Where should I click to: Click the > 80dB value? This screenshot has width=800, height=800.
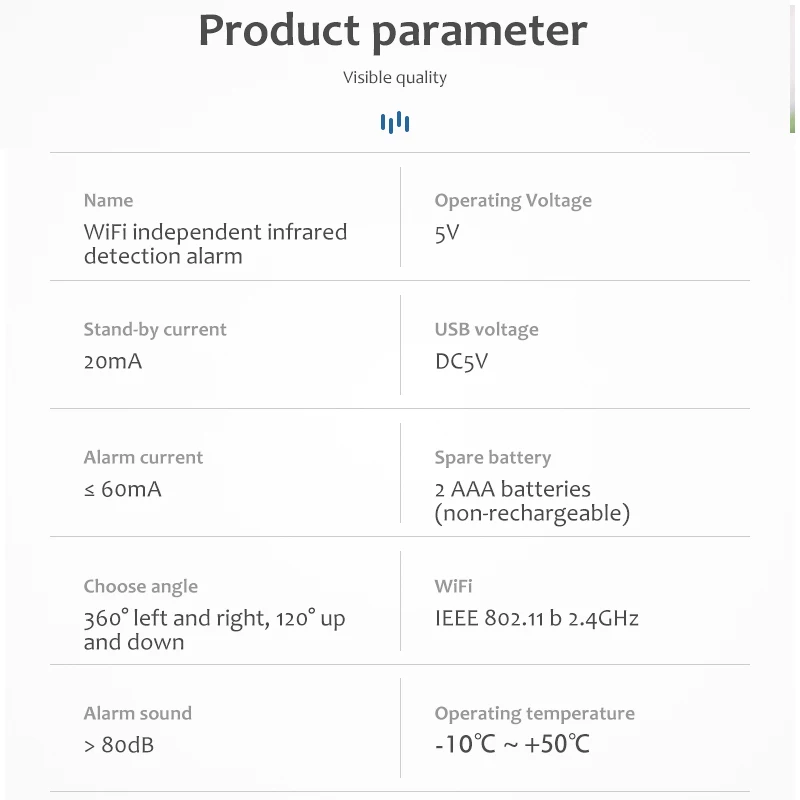coord(119,746)
